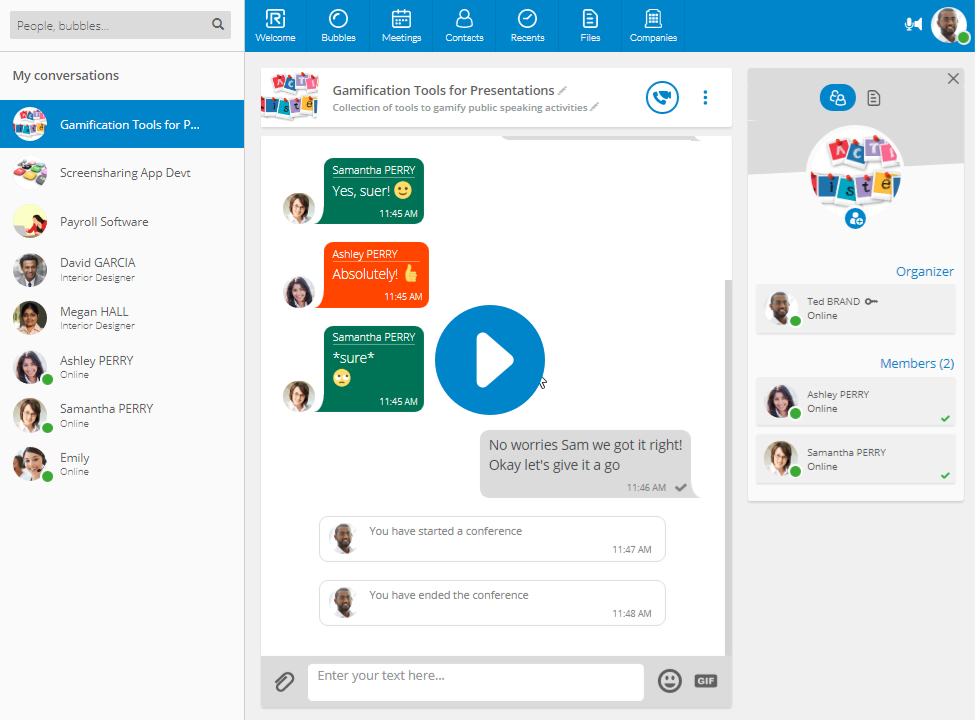Open the user profile avatar menu
The height and width of the screenshot is (720, 980).
pyautogui.click(x=949, y=25)
